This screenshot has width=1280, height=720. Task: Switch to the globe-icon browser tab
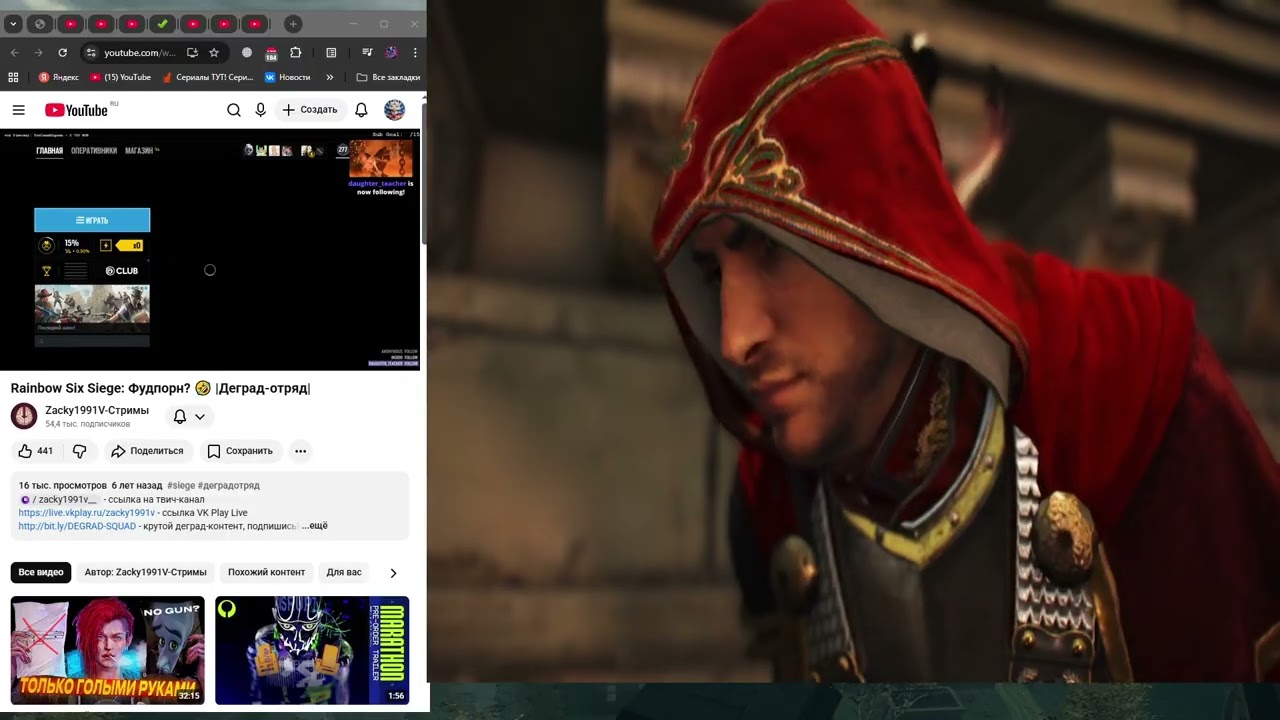point(40,24)
